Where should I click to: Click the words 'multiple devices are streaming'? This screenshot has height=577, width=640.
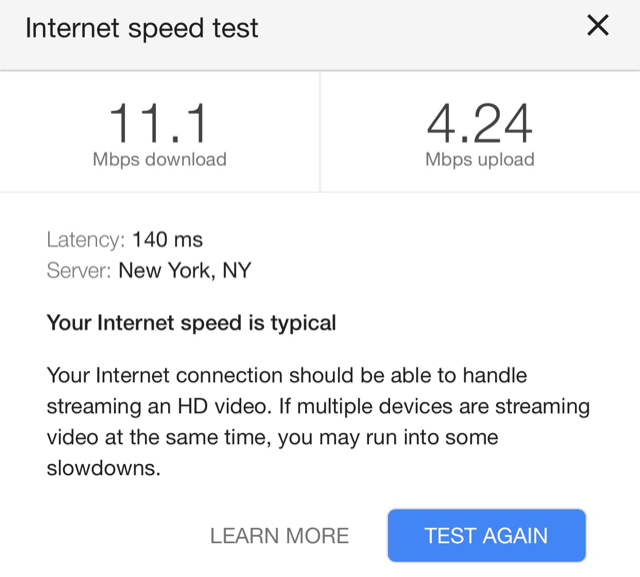[443, 406]
